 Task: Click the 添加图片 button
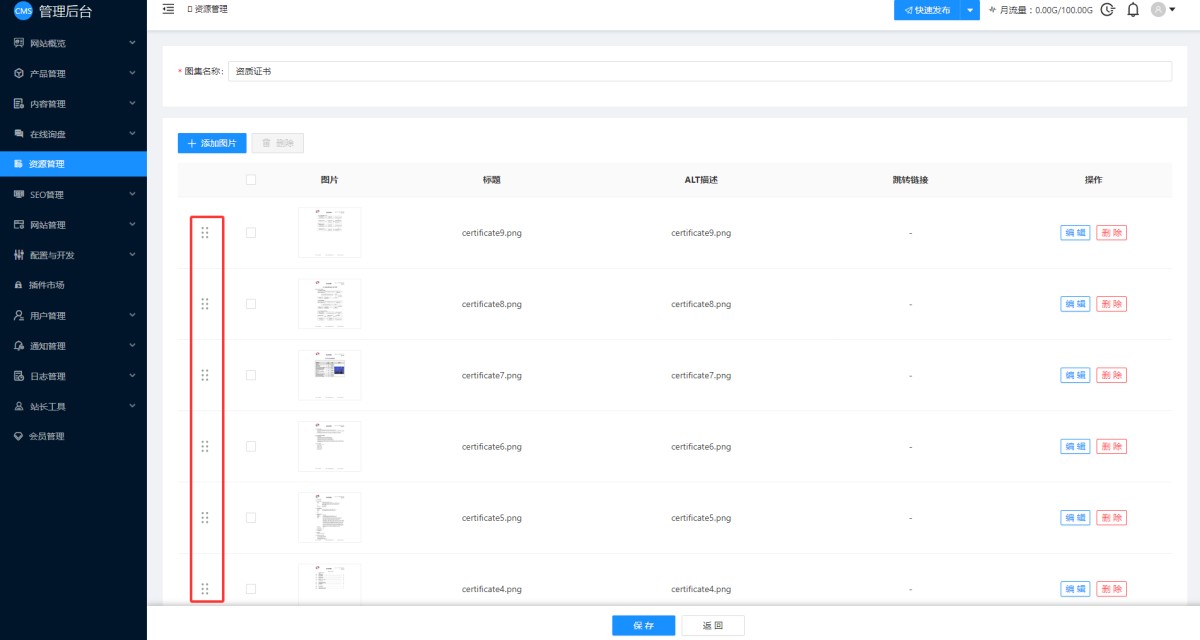(x=212, y=143)
